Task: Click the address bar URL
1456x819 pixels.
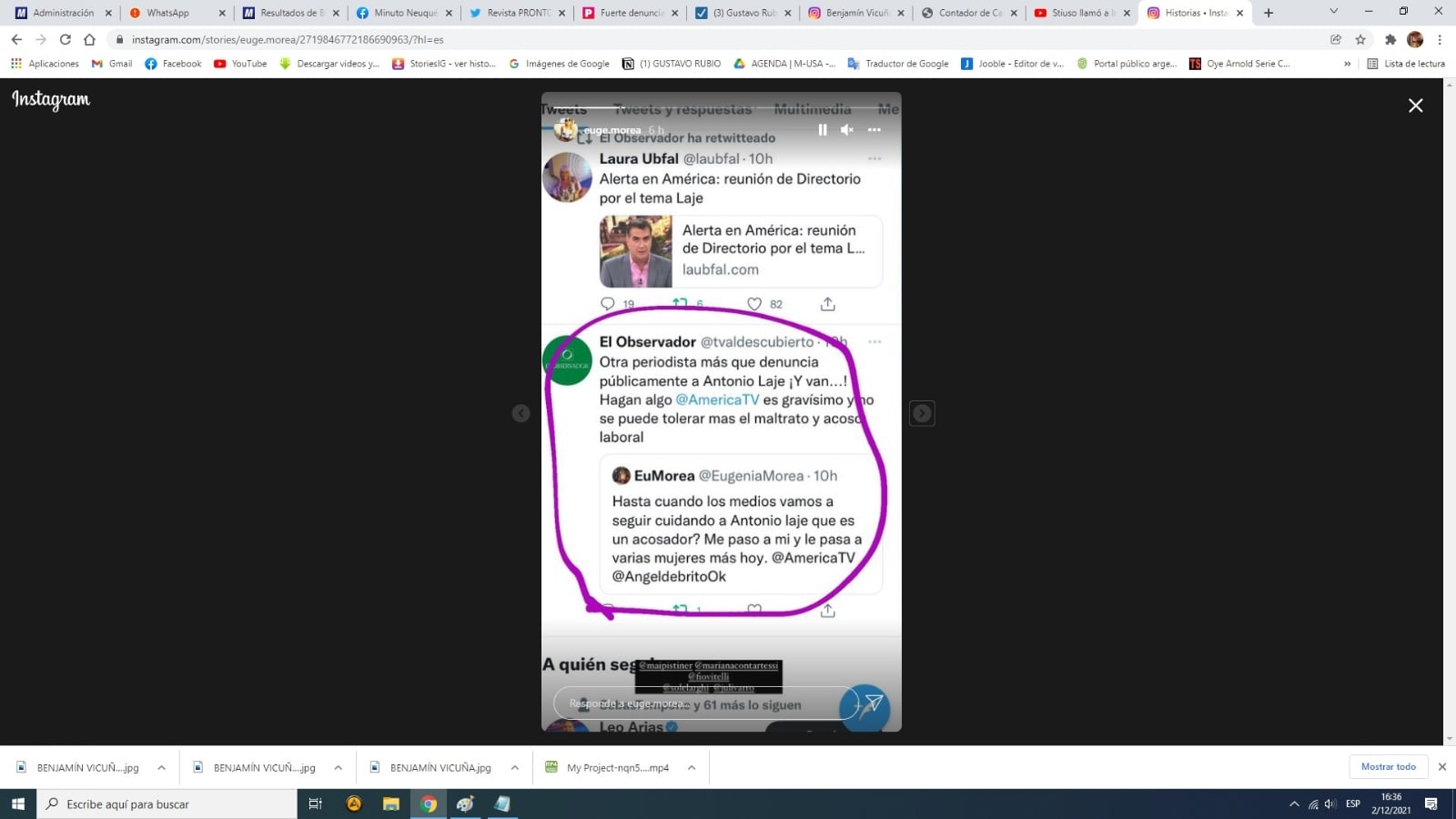Action: coord(288,40)
